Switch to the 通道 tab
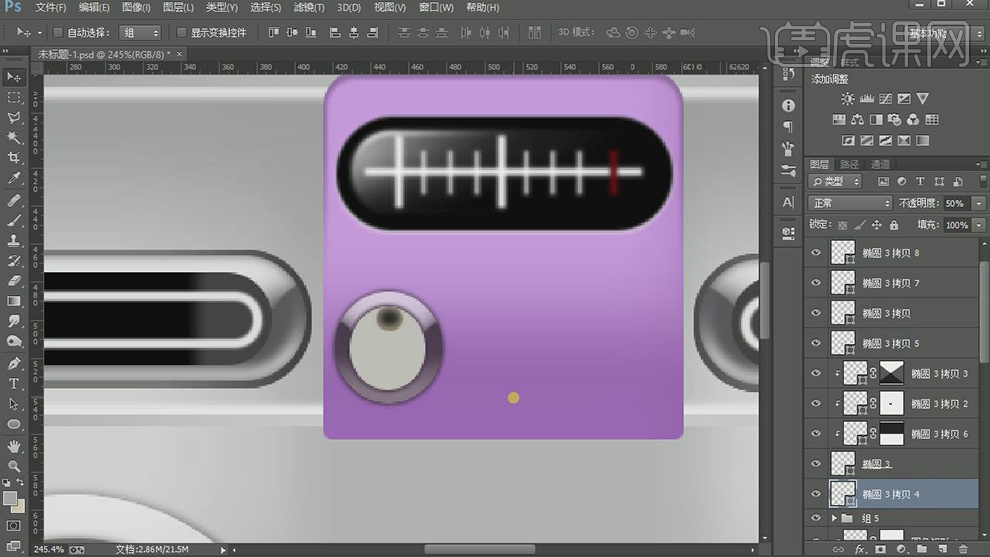Viewport: 990px width, 557px height. 880,164
